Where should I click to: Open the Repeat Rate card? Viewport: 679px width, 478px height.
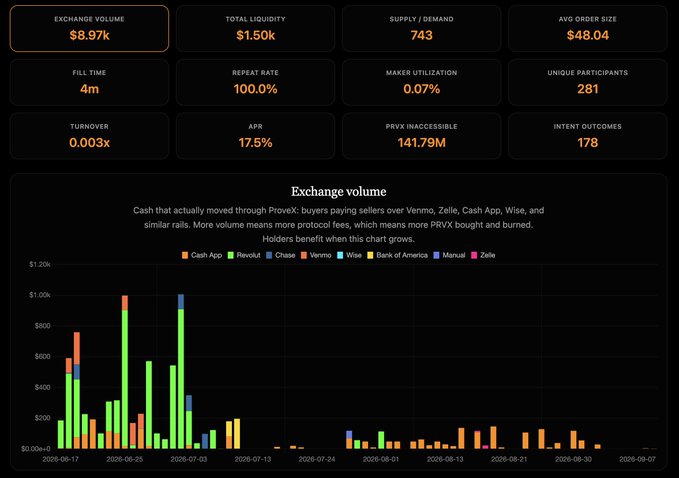255,82
